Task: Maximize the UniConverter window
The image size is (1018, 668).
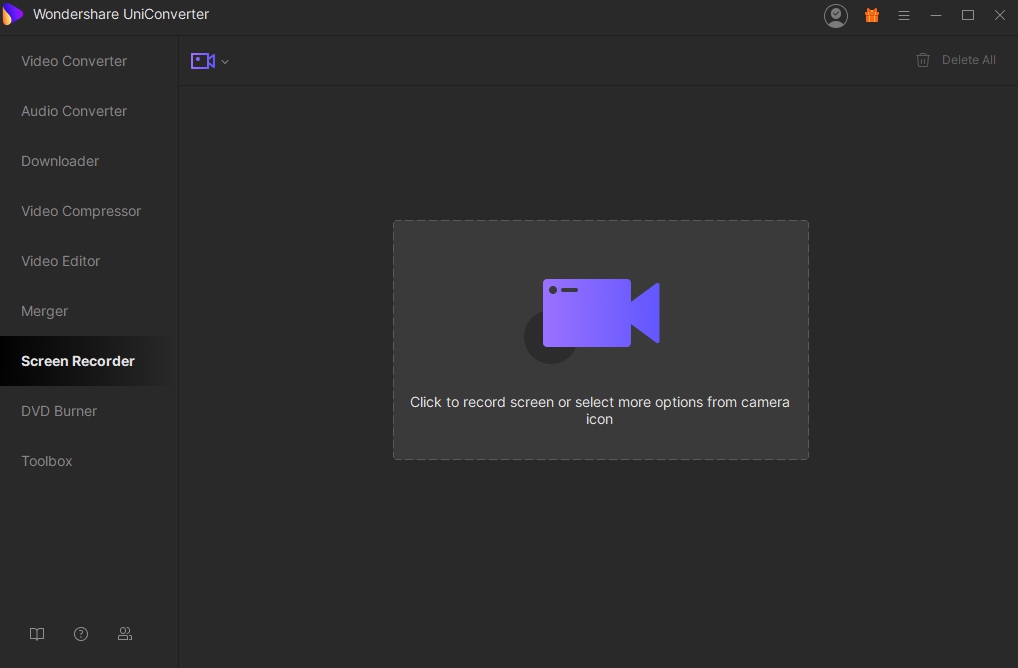Action: tap(968, 16)
